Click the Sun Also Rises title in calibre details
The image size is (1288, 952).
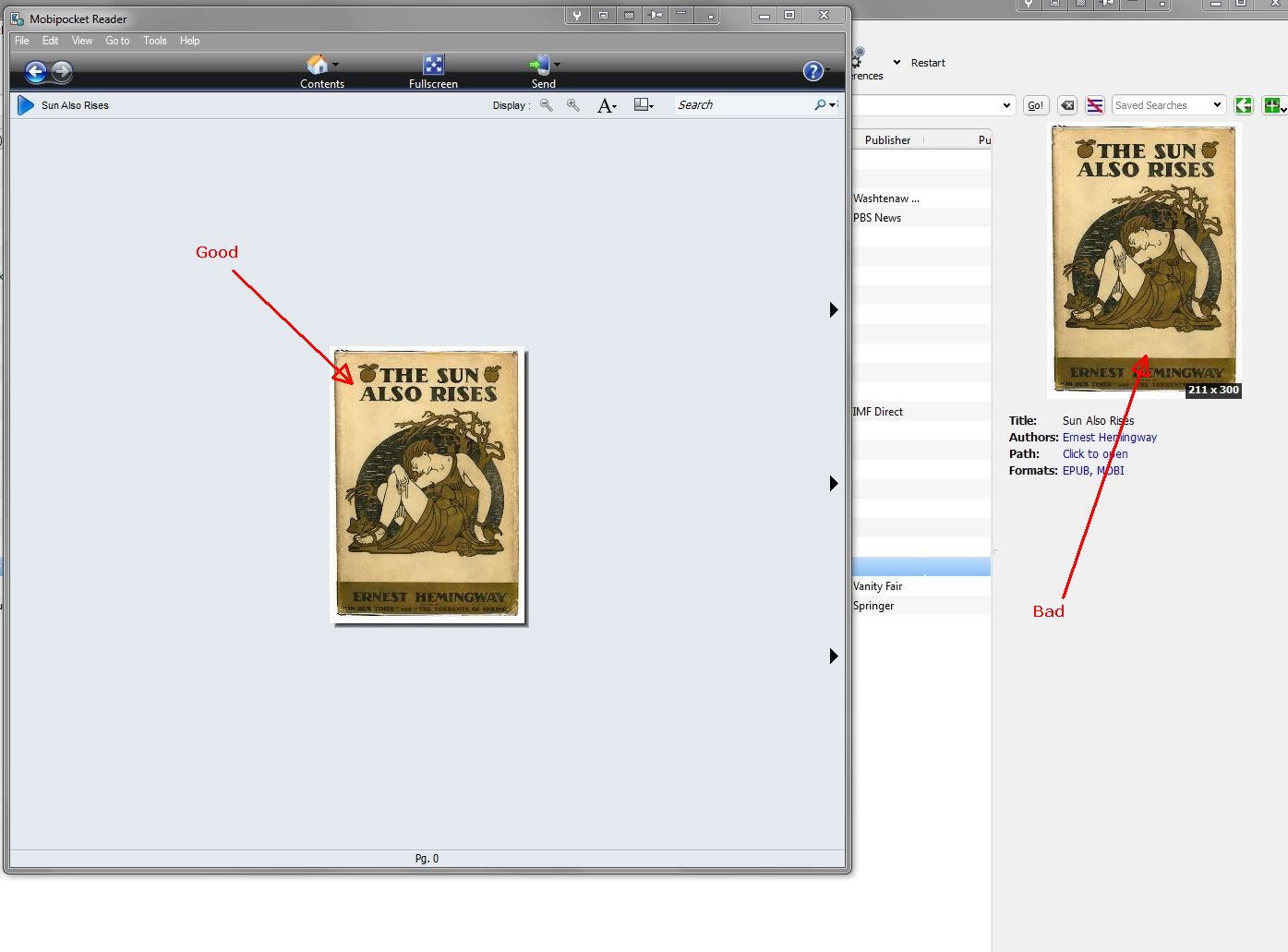point(1098,421)
